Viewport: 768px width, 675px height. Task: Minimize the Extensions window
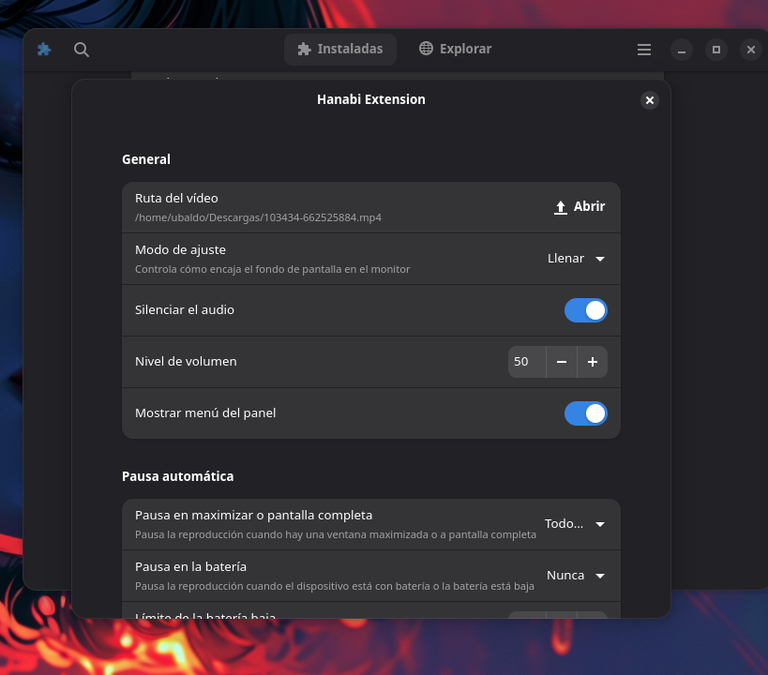[x=681, y=50]
